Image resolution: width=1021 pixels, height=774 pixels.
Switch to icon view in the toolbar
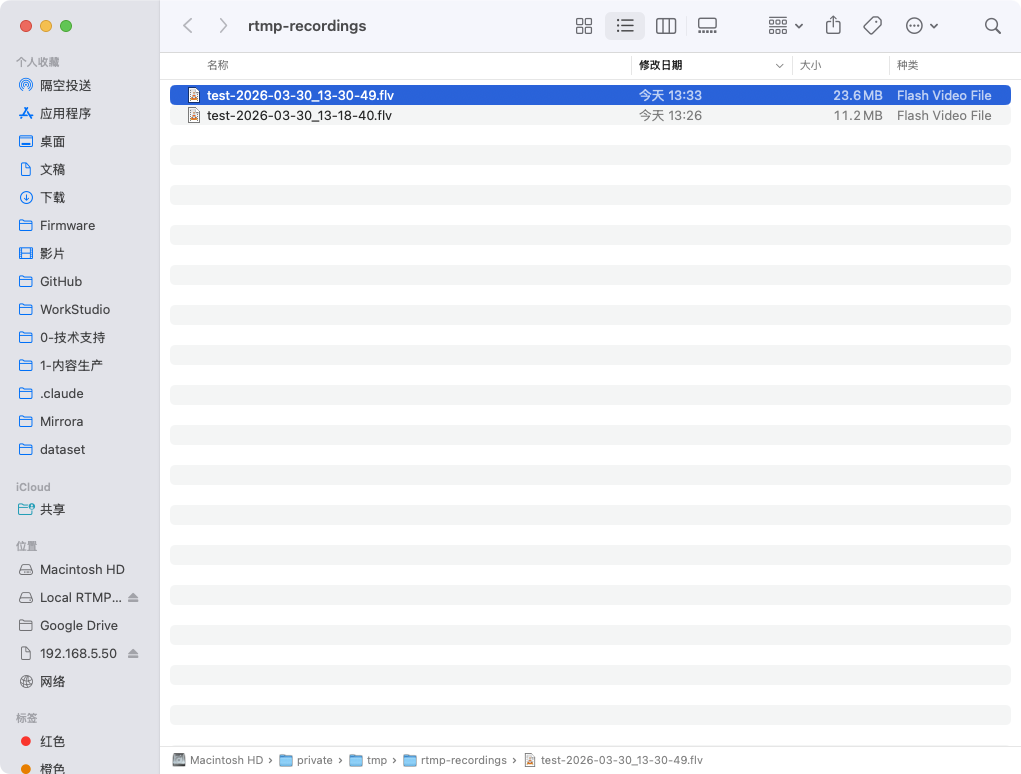584,26
